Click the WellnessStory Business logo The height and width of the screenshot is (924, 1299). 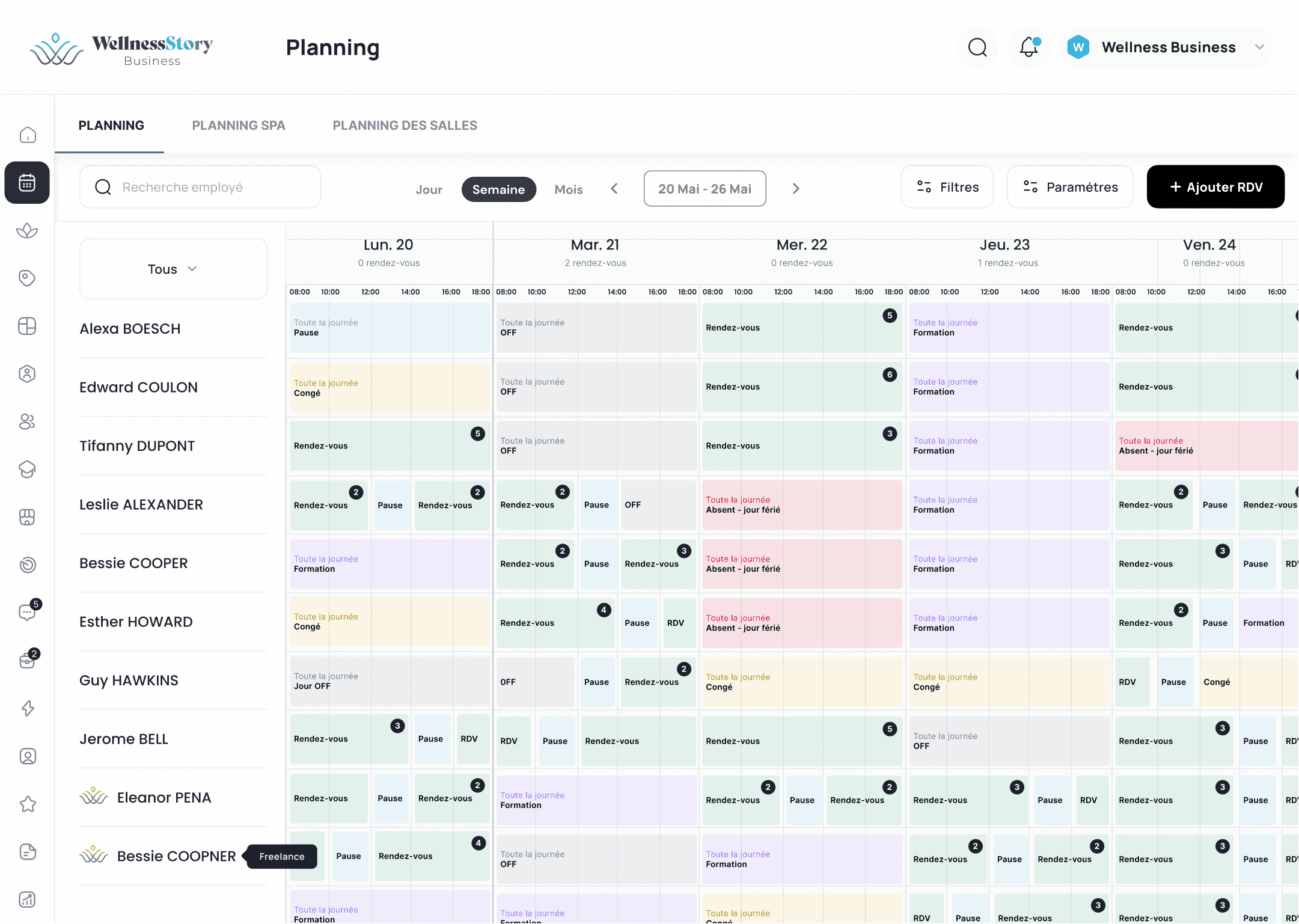121,49
